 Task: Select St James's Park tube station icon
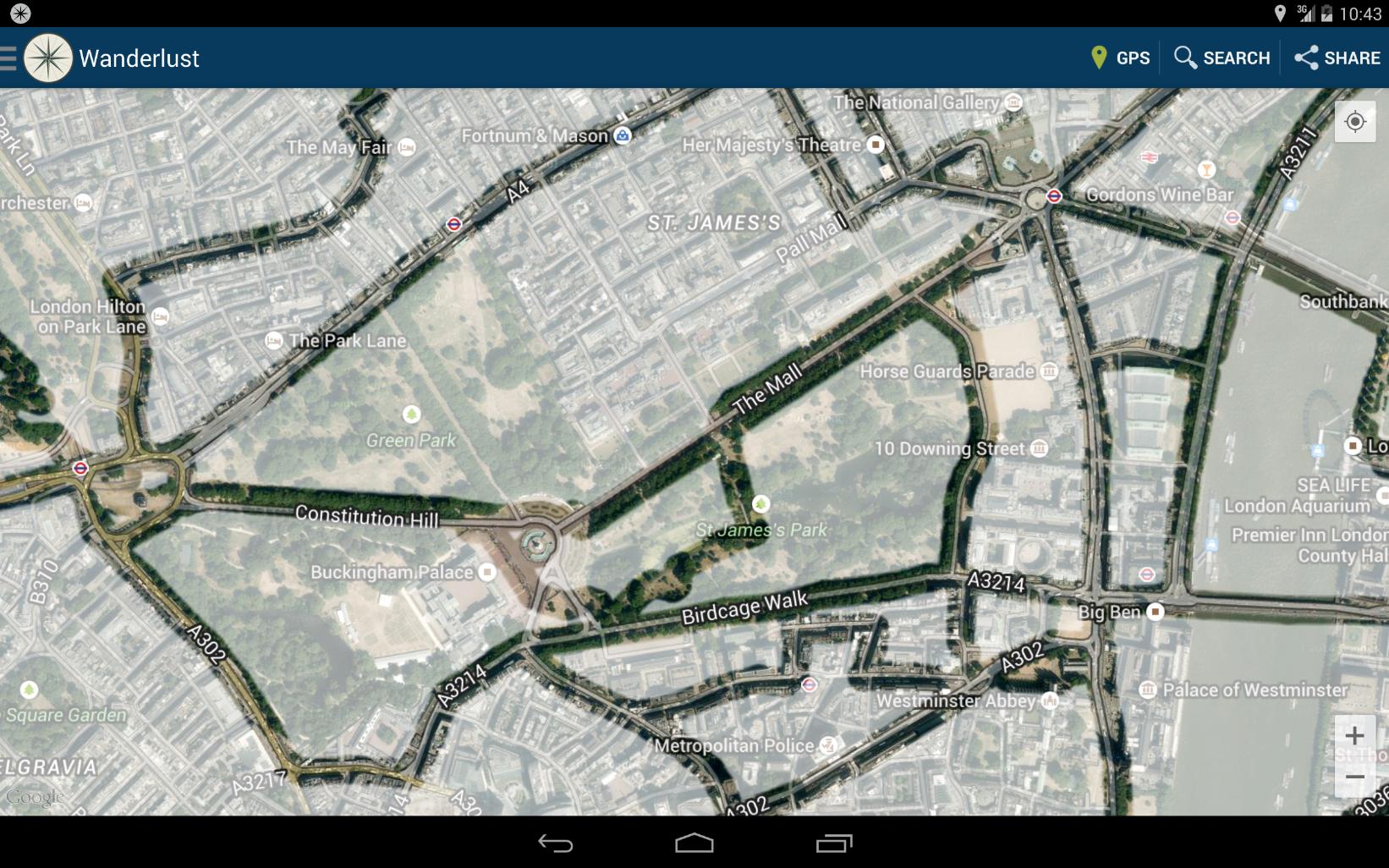[810, 684]
